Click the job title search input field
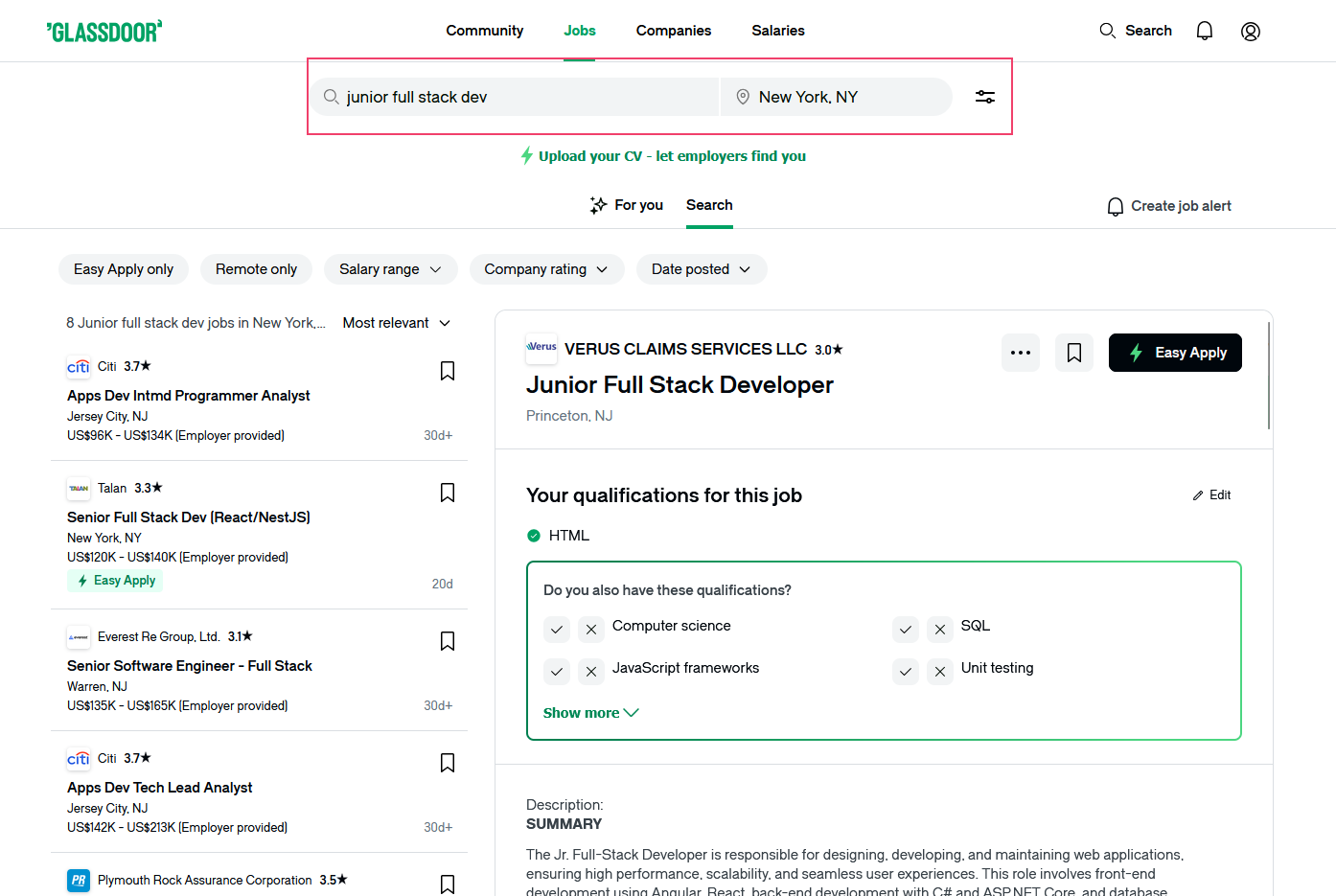The image size is (1336, 896). click(x=514, y=97)
